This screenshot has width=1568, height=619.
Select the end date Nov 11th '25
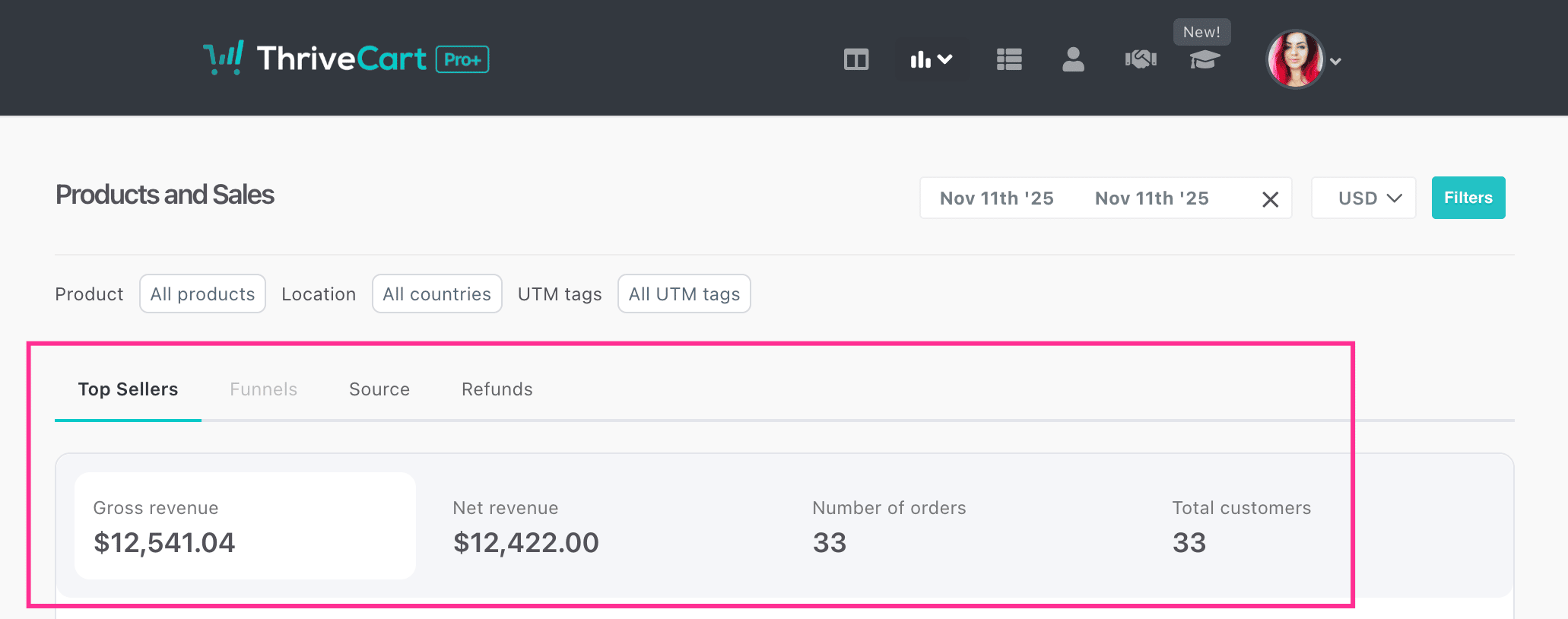tap(1152, 198)
